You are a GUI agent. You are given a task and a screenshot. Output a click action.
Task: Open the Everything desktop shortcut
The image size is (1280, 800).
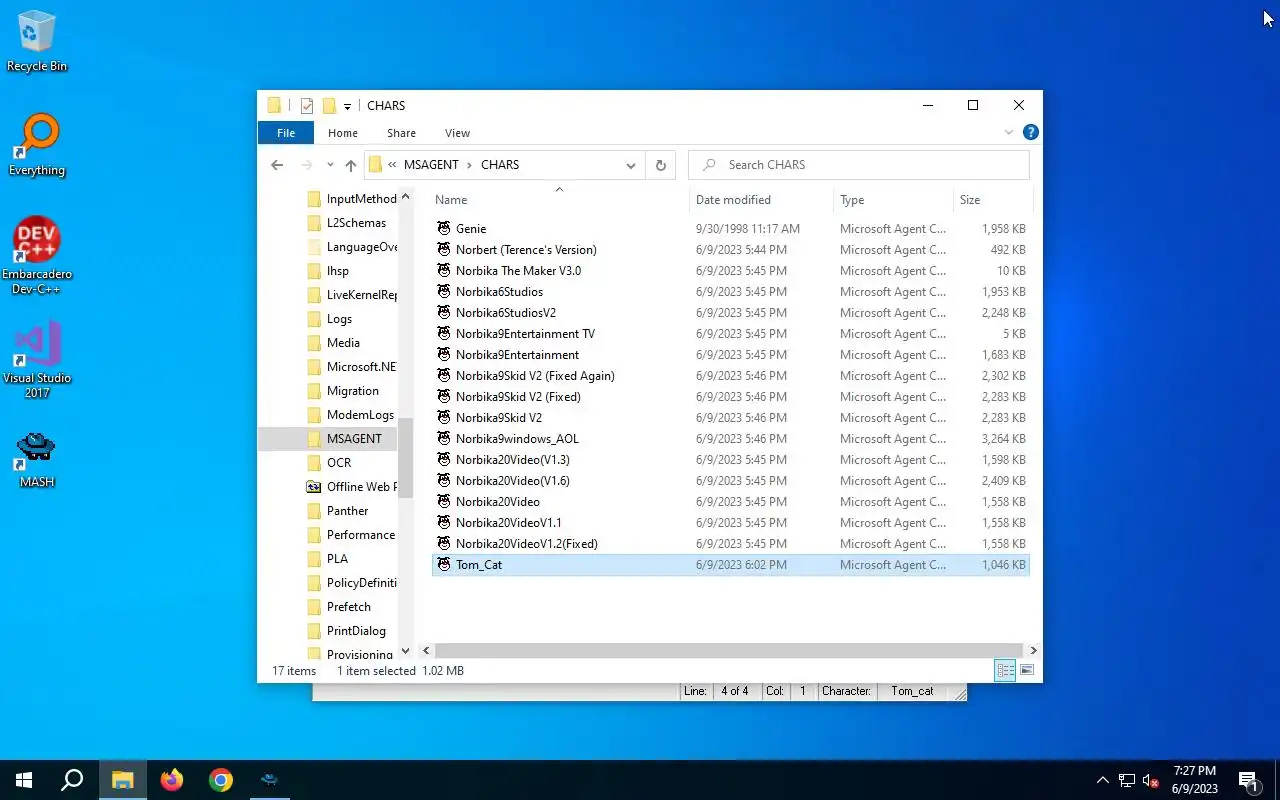tap(37, 146)
